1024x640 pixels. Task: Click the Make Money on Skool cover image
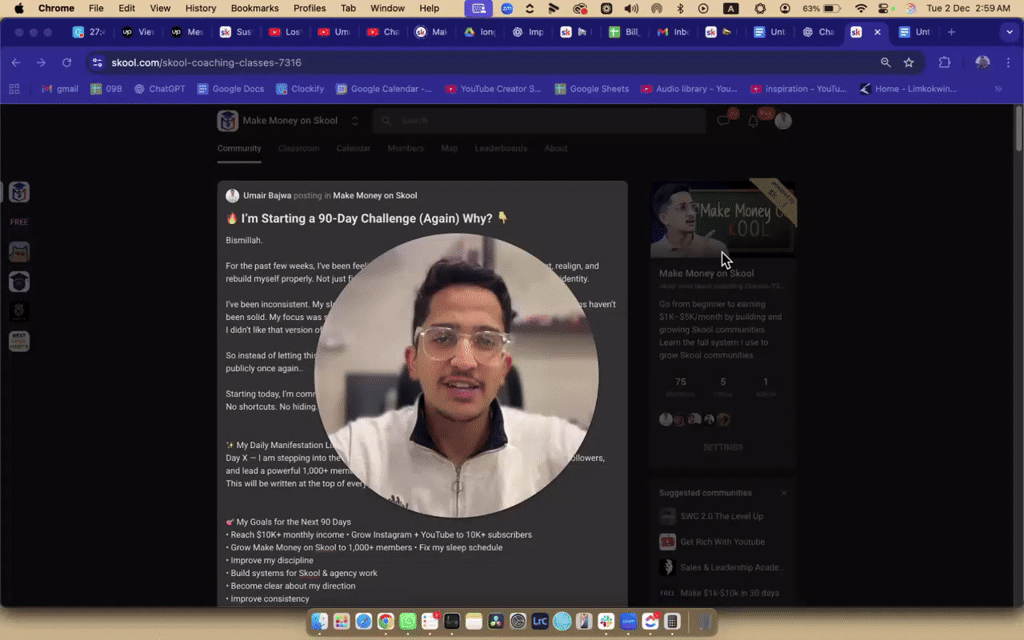click(x=723, y=218)
